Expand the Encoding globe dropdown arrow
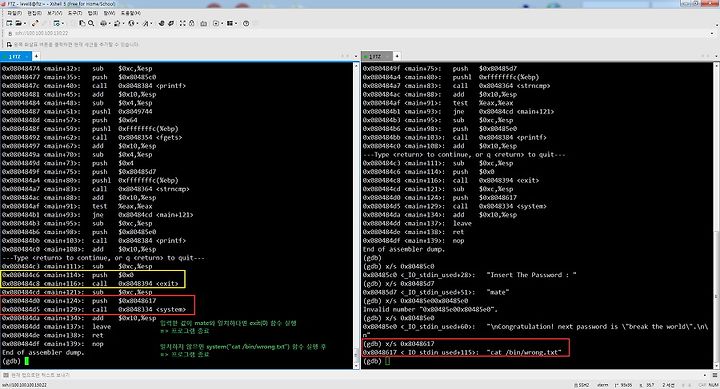Viewport: 720px width, 389px height. click(137, 23)
